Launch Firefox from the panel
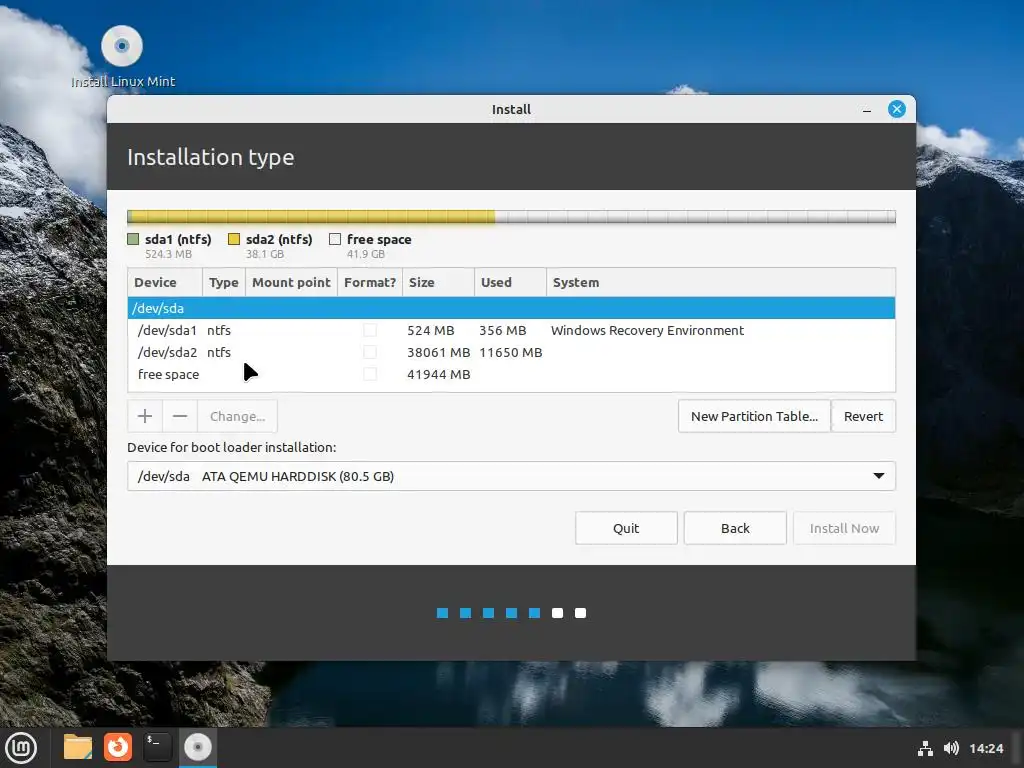Viewport: 1024px width, 768px height. pyautogui.click(x=118, y=747)
